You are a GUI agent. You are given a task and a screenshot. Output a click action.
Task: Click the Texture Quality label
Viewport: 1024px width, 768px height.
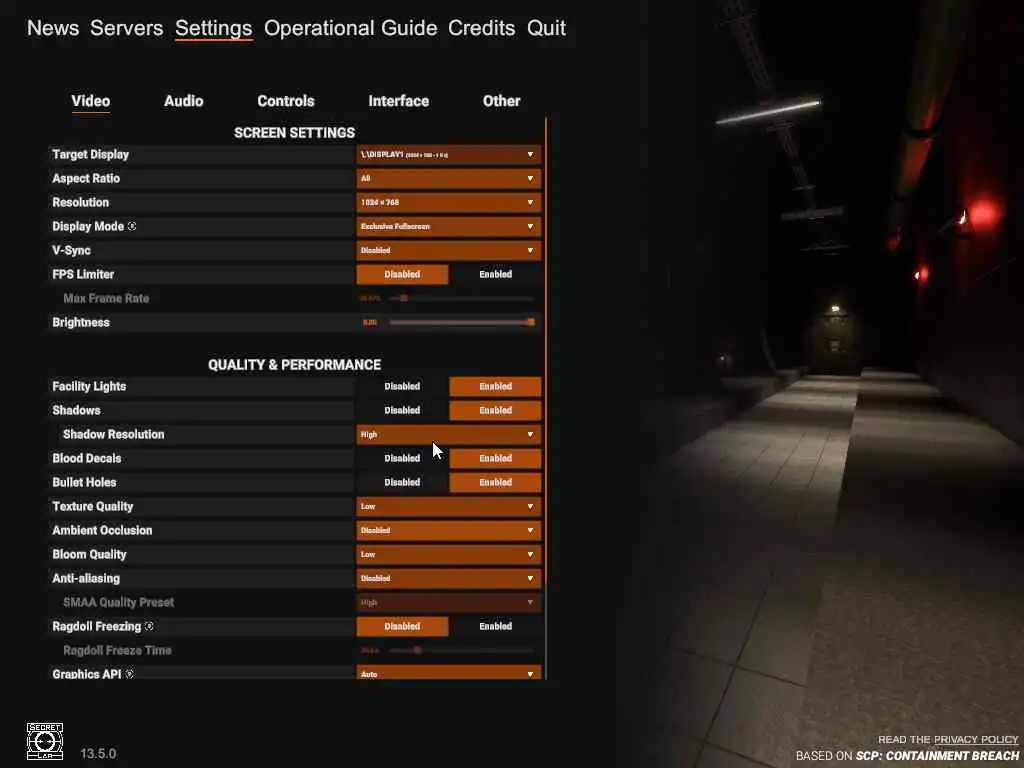(93, 506)
